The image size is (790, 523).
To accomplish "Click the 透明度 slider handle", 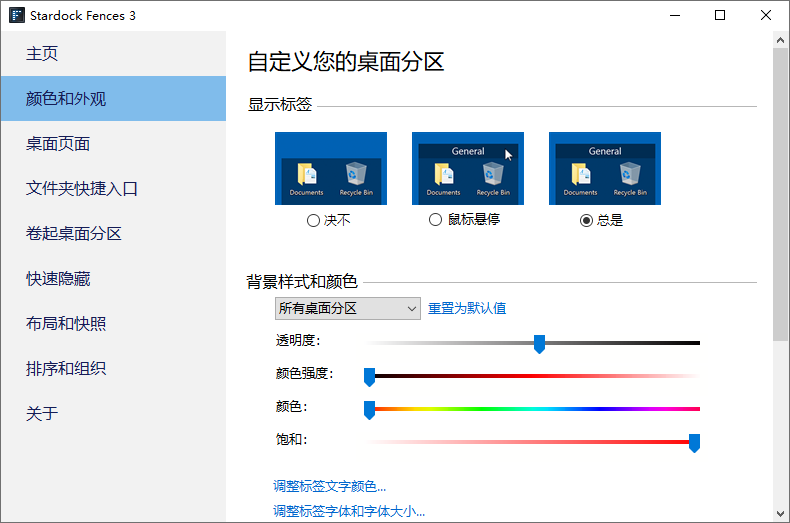I will click(x=539, y=344).
